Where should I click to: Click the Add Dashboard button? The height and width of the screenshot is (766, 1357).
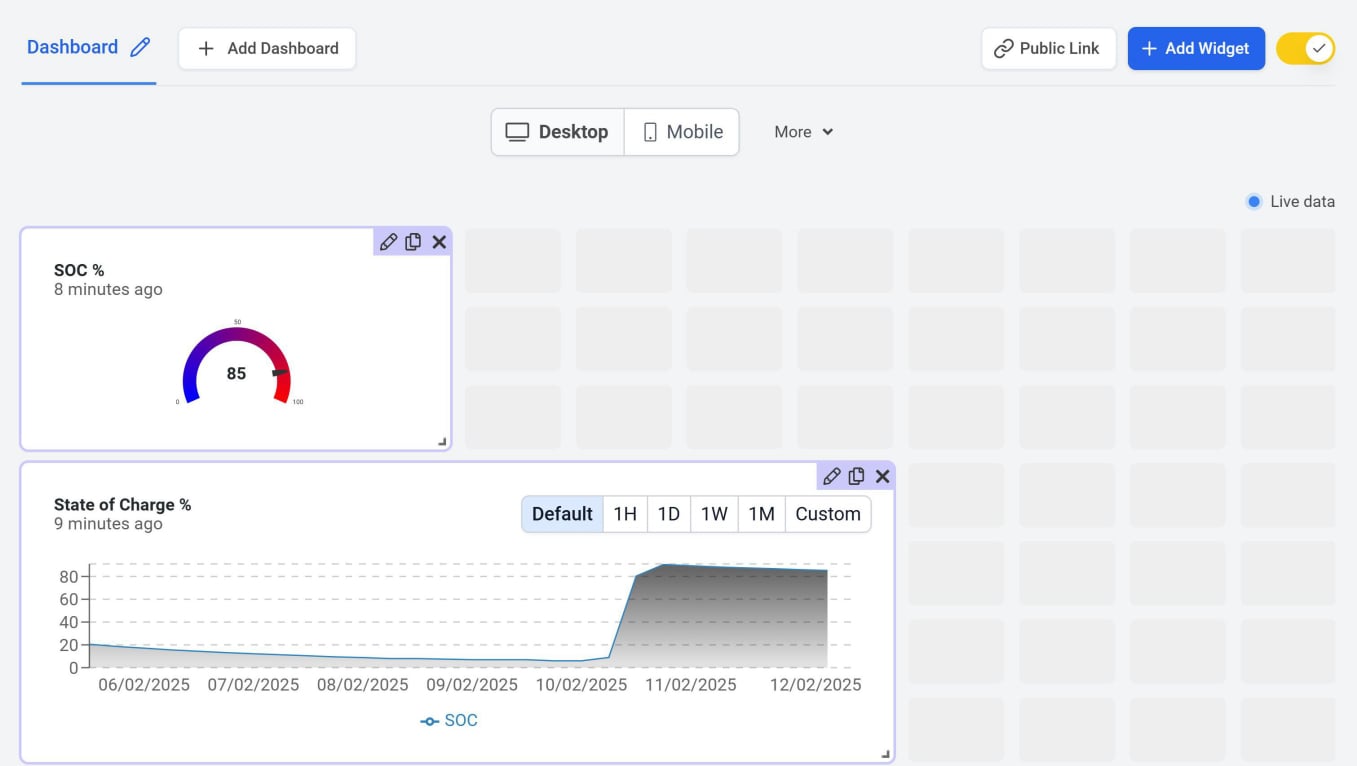[267, 48]
